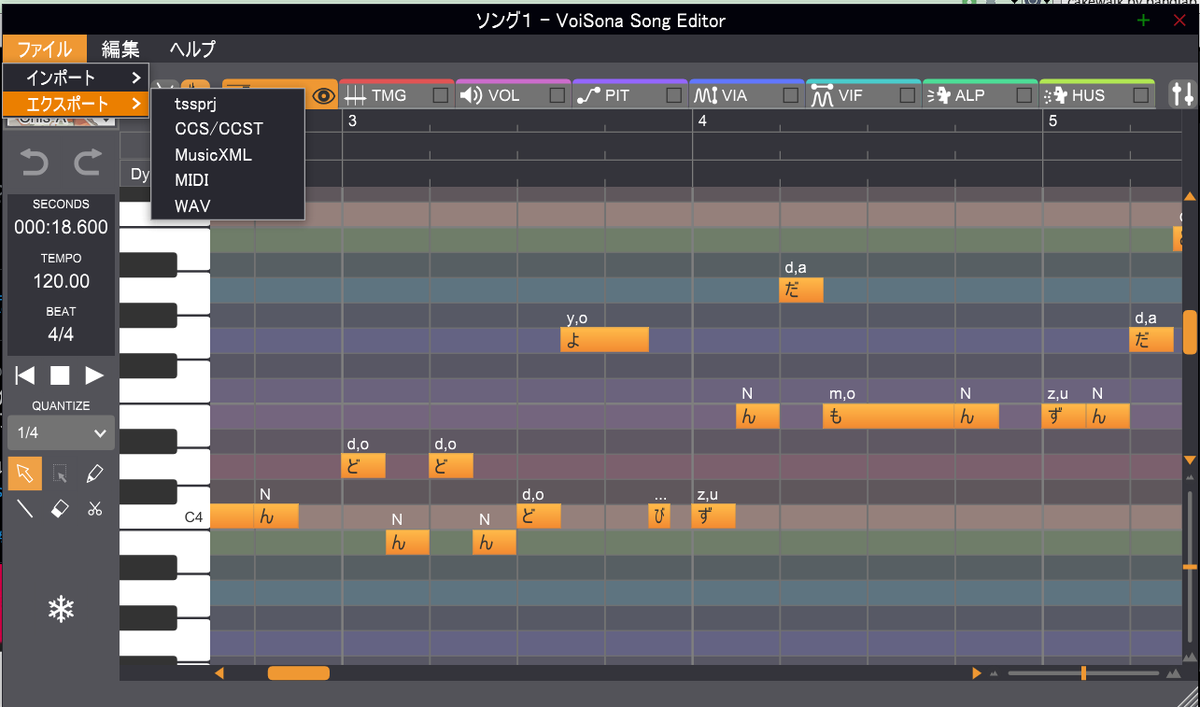Choose MIDI export format
Screen dimensions: 1200x707
[x=227, y=180]
